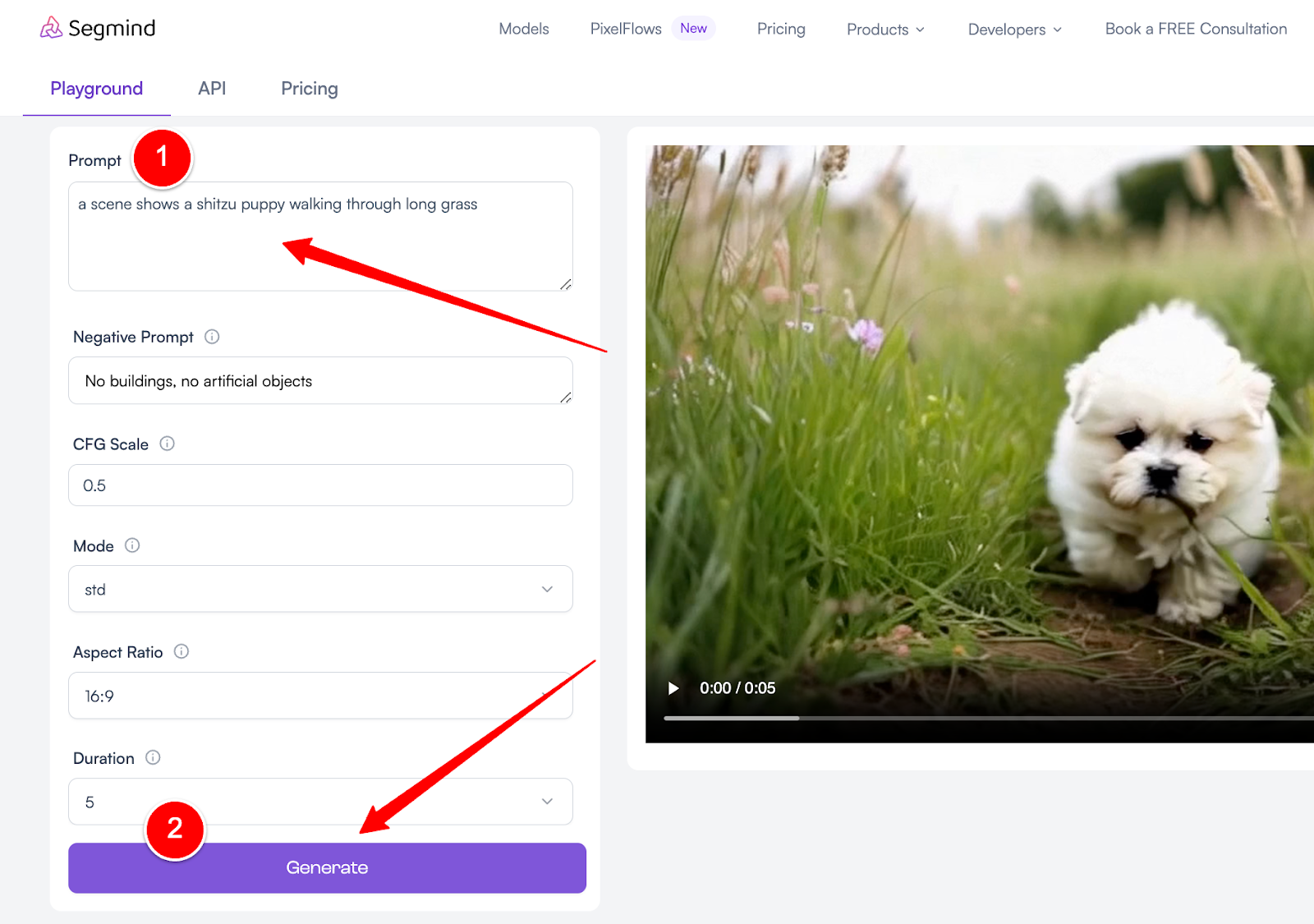Viewport: 1314px width, 924px height.
Task: Expand the Products menu
Action: 885,30
